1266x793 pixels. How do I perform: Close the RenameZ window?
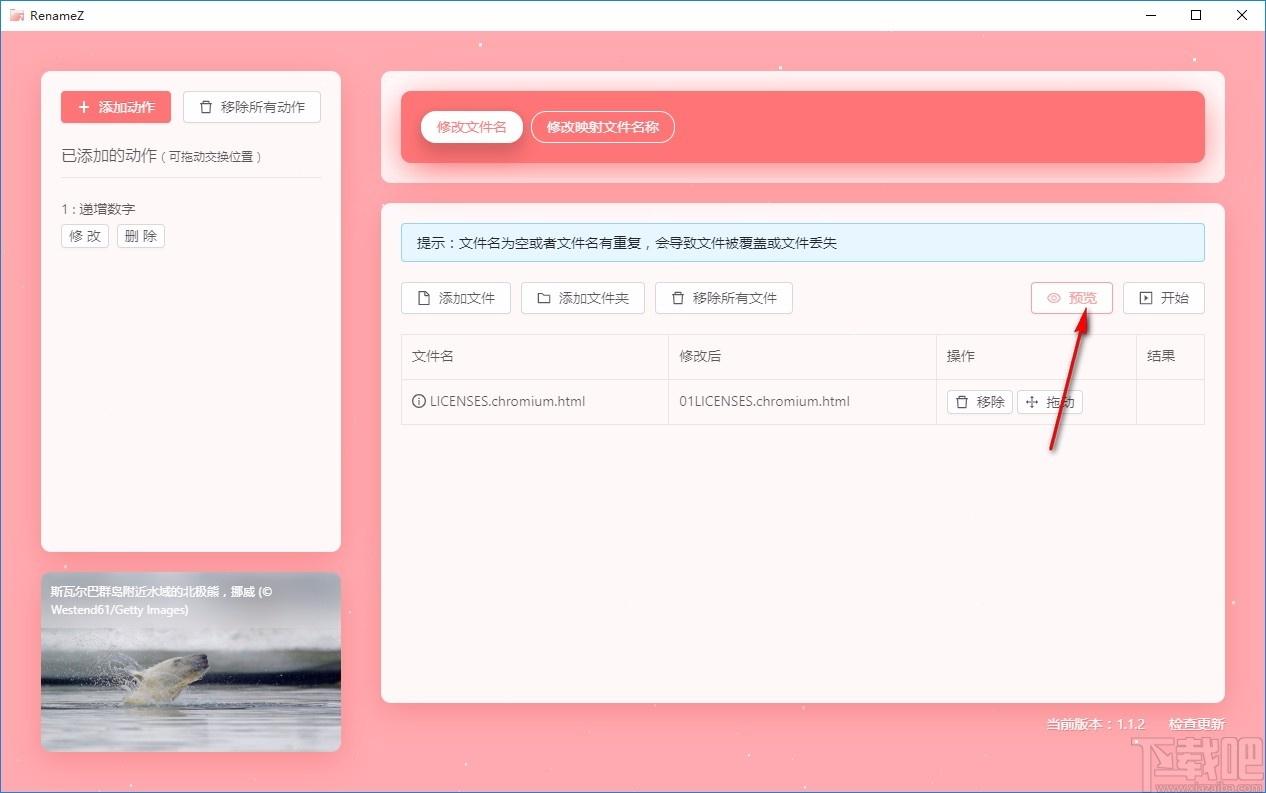(x=1242, y=15)
